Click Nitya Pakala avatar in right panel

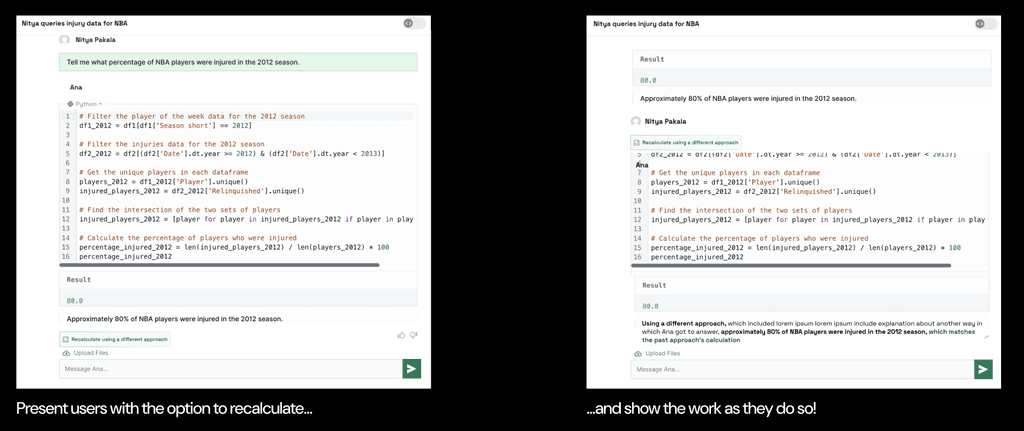point(635,121)
